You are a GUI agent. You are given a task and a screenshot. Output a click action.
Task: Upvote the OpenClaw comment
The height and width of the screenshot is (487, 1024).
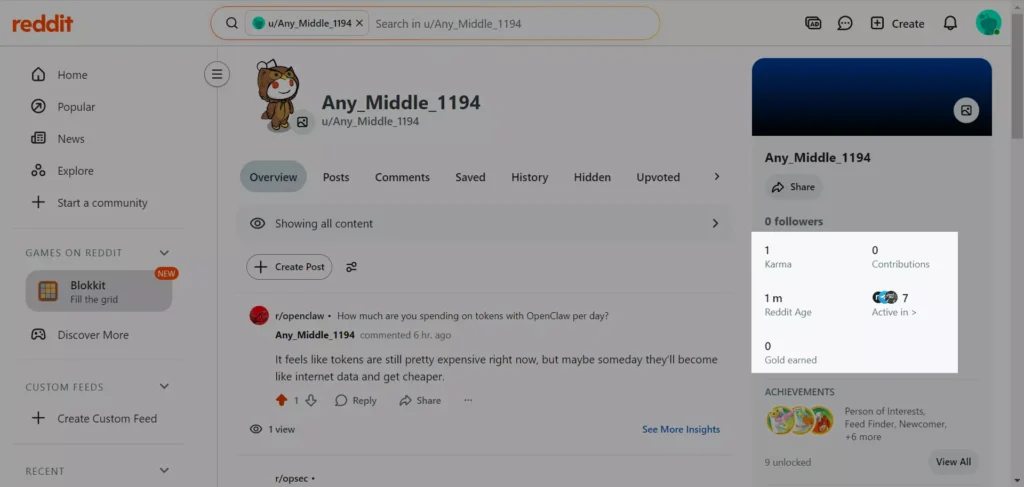(x=281, y=400)
